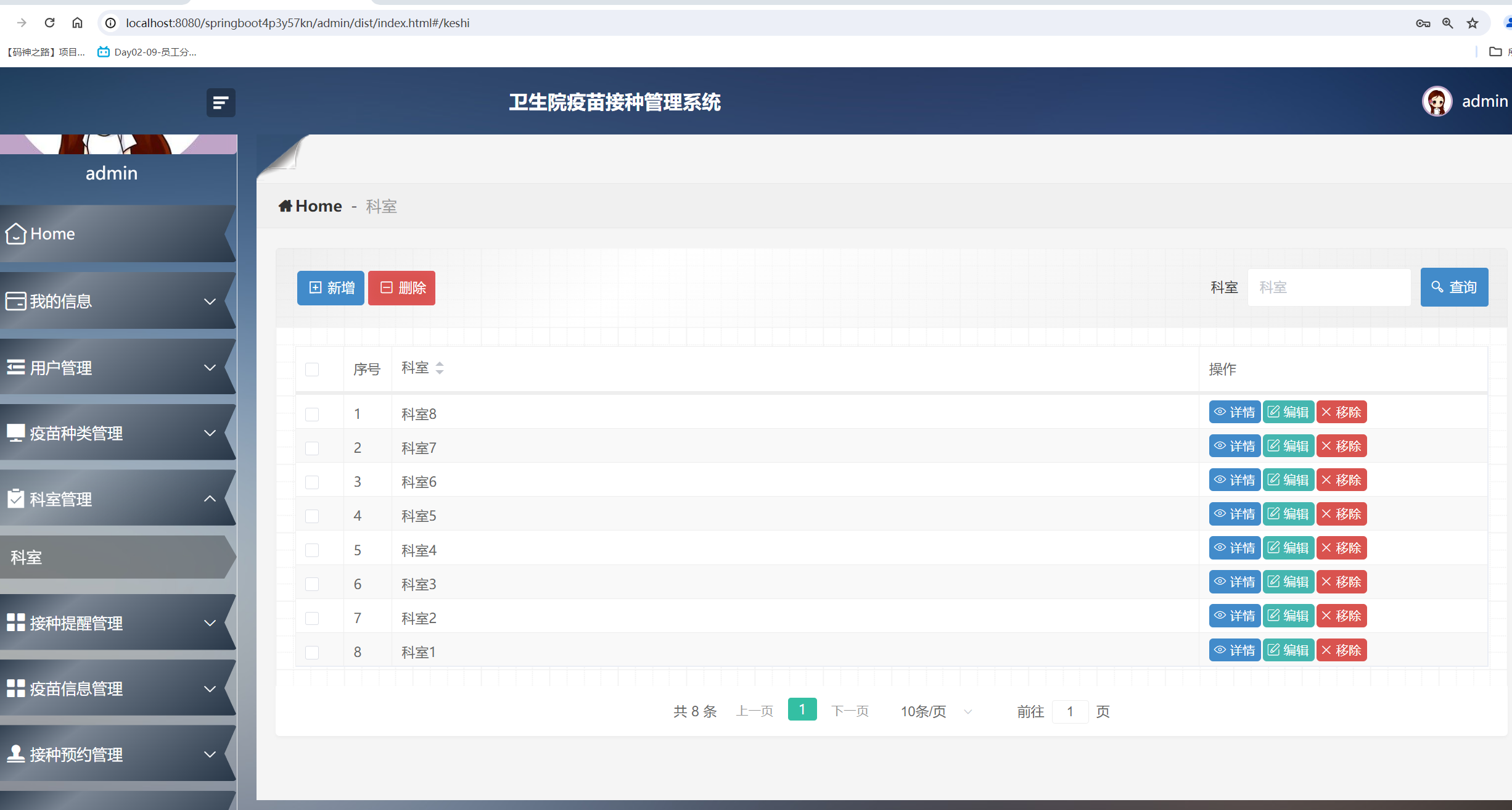Click the admin avatar in header
This screenshot has width=1512, height=810.
pos(1437,101)
